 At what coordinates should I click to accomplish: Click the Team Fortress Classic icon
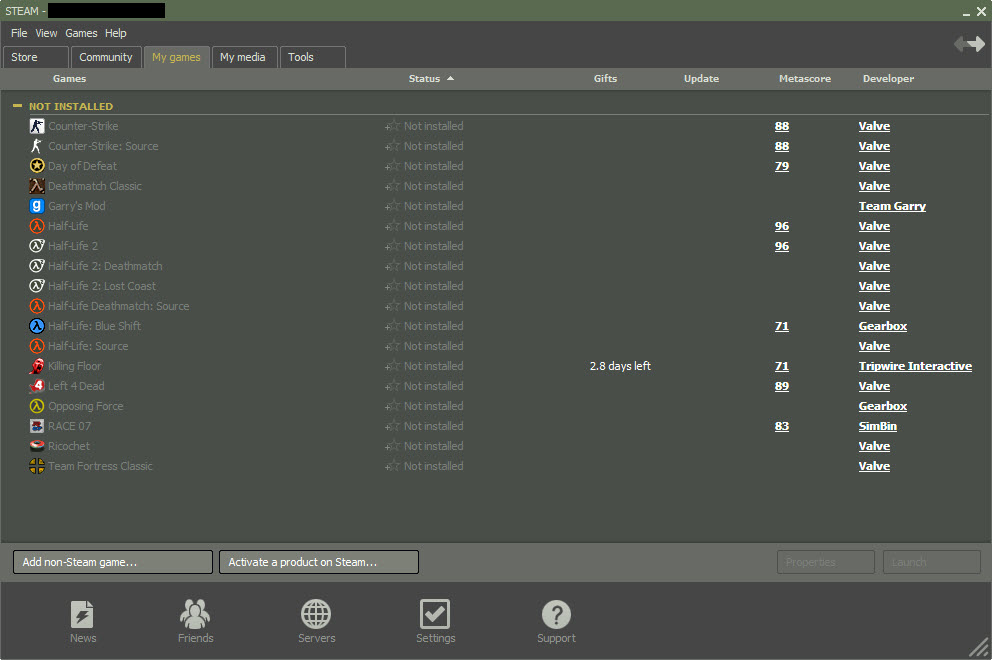pyautogui.click(x=37, y=466)
